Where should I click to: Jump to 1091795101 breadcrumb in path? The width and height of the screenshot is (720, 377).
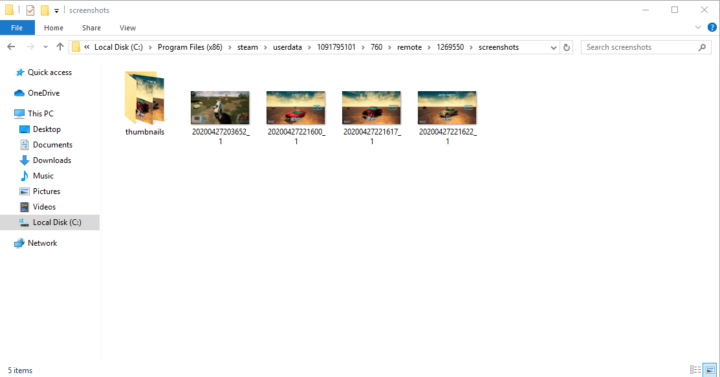coord(336,47)
